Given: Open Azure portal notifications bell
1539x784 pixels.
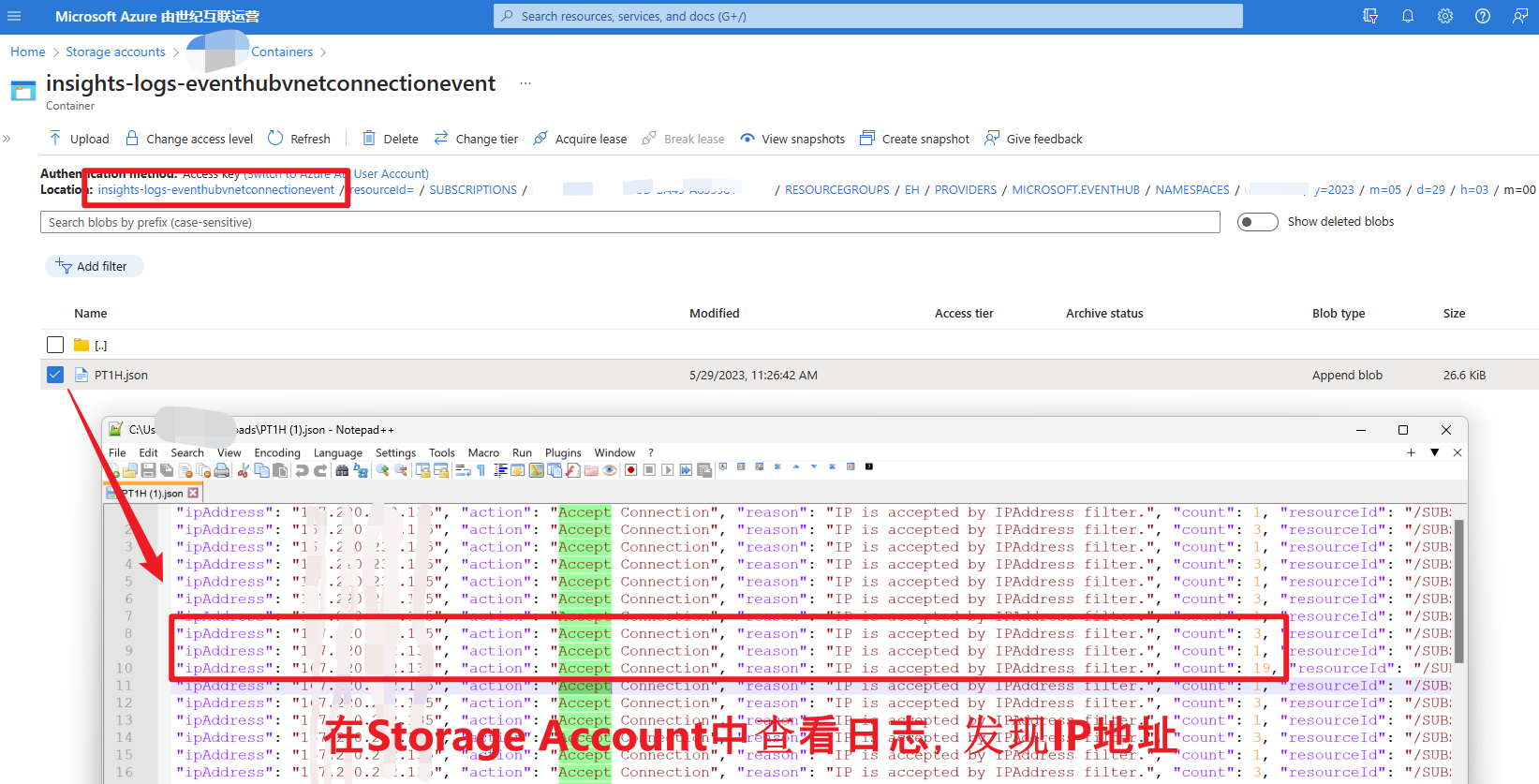Looking at the screenshot, I should point(1407,16).
